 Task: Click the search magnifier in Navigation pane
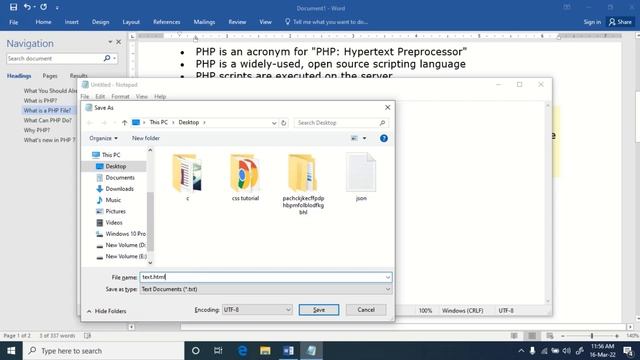click(x=107, y=58)
